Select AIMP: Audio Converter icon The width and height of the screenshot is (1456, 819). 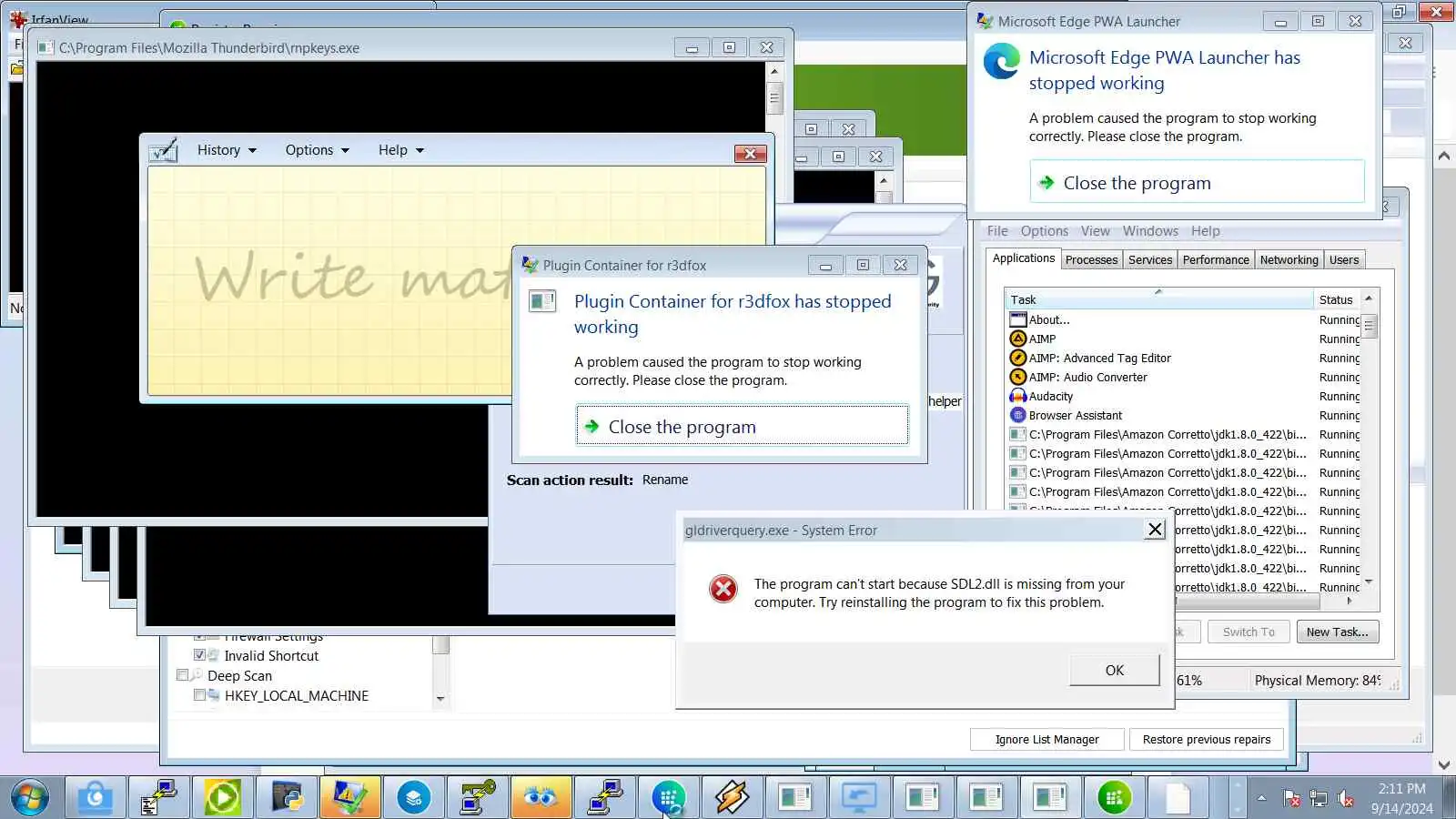tap(1018, 377)
